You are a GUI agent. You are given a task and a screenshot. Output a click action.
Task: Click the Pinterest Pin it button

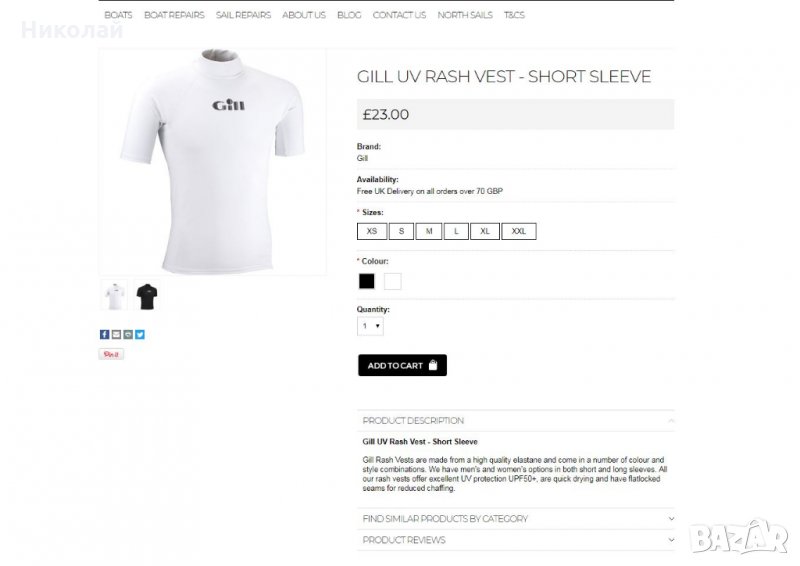[111, 354]
